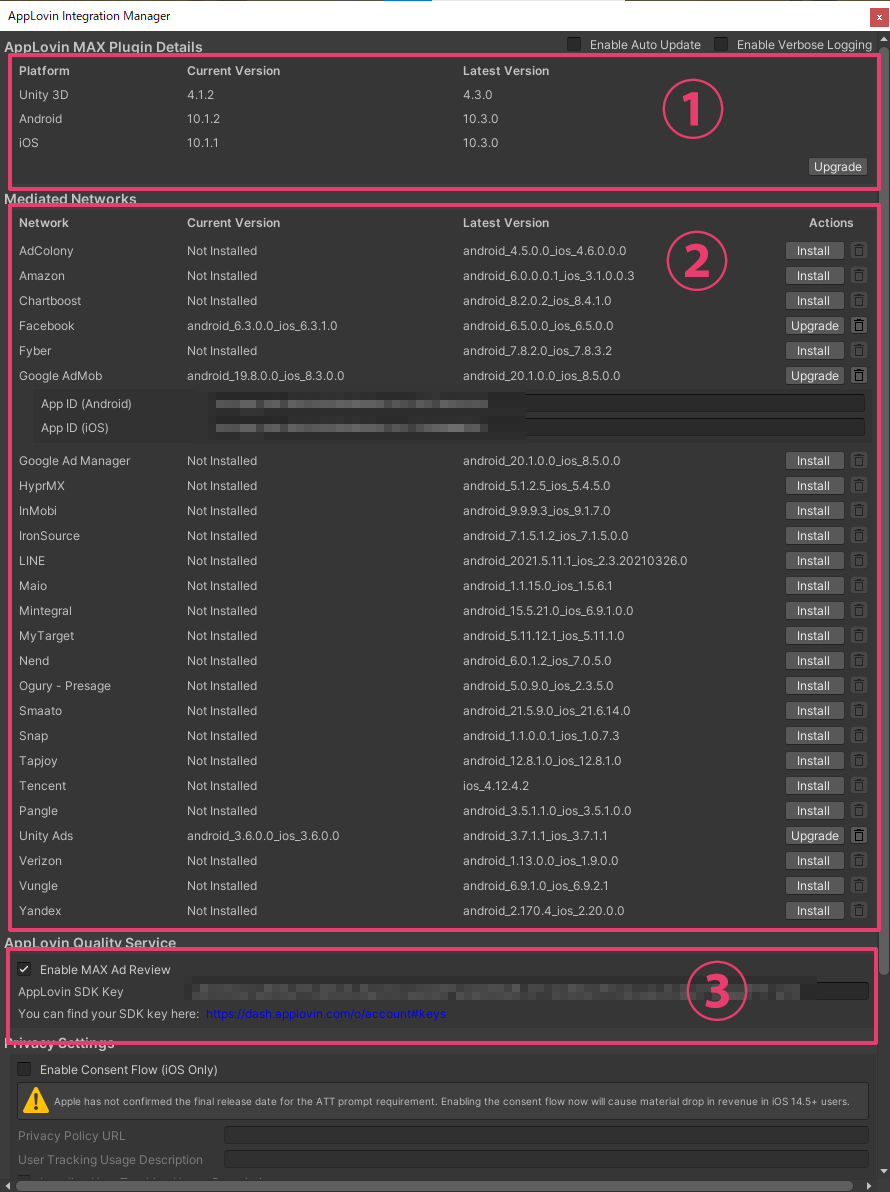Install the Vungle adapter
The image size is (890, 1192).
click(x=814, y=886)
